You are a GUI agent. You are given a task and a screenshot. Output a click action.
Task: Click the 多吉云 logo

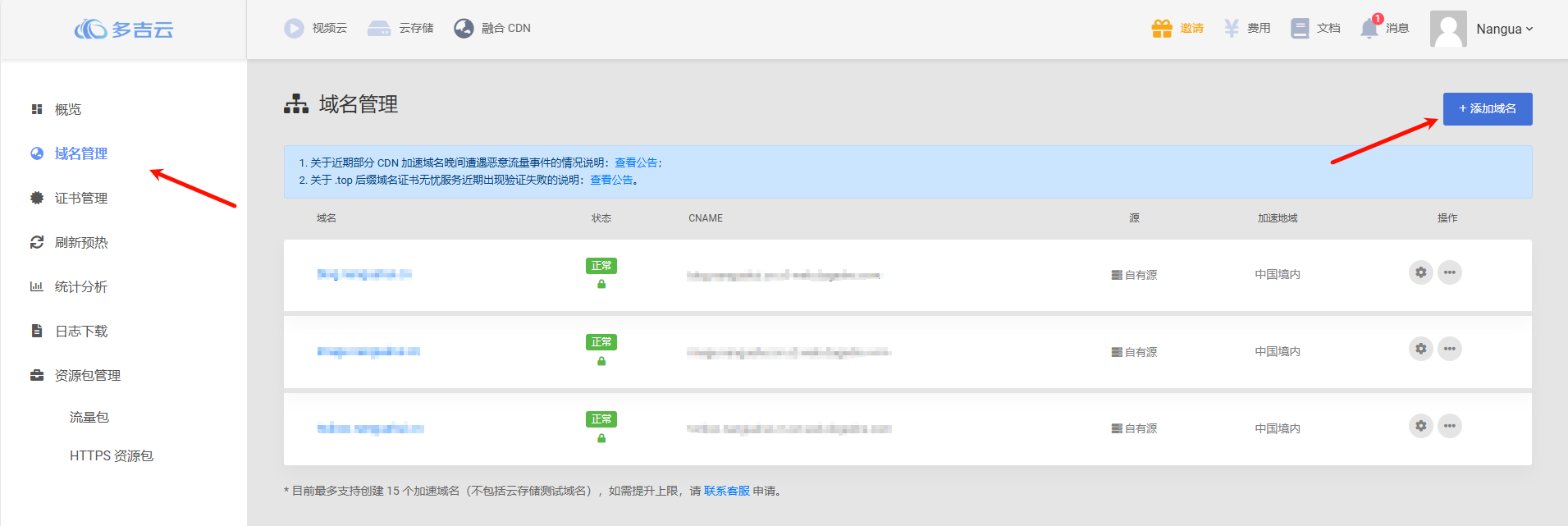click(124, 30)
